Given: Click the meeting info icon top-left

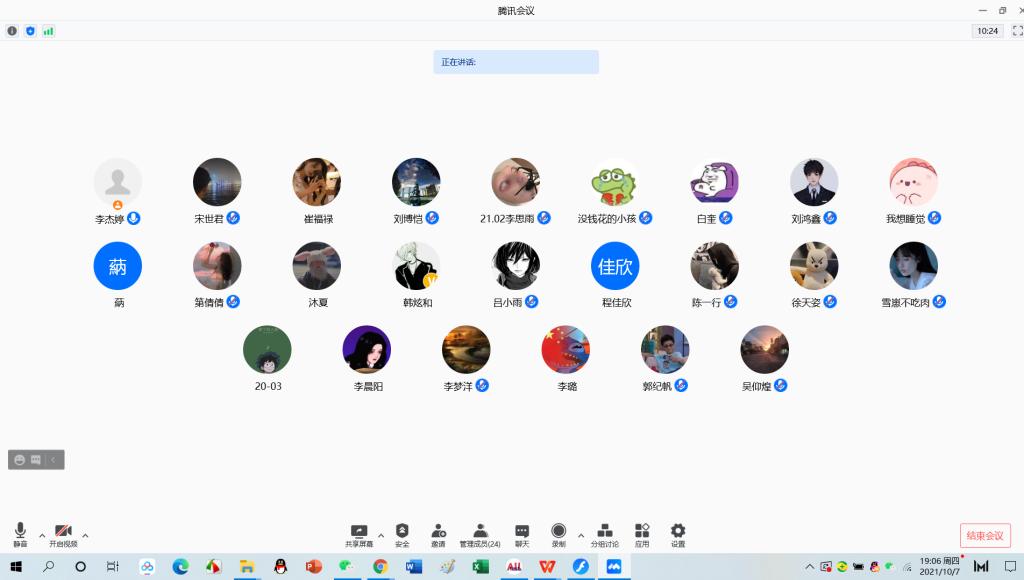Looking at the screenshot, I should tap(12, 31).
